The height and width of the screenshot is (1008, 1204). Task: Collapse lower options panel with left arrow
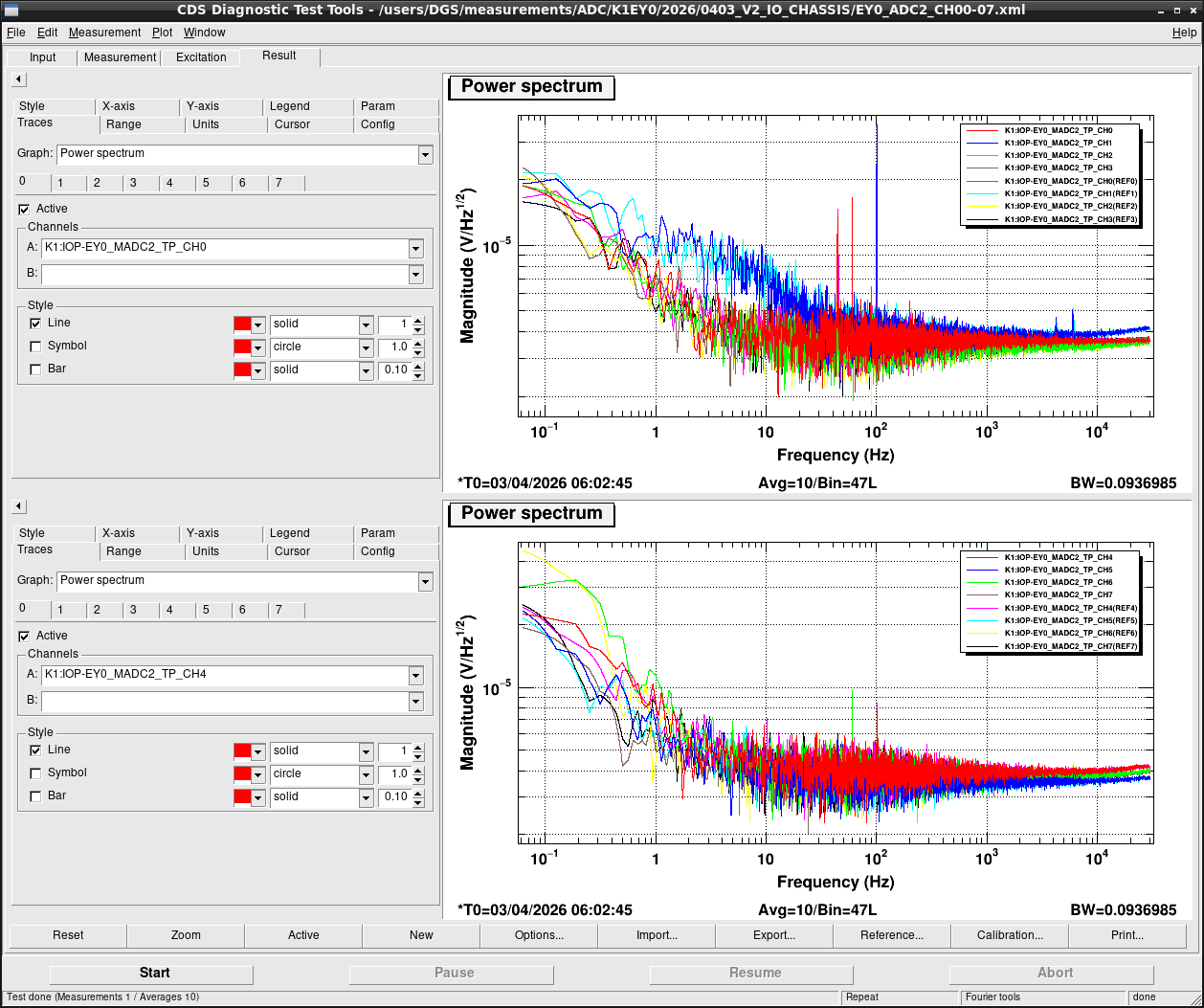click(x=19, y=506)
